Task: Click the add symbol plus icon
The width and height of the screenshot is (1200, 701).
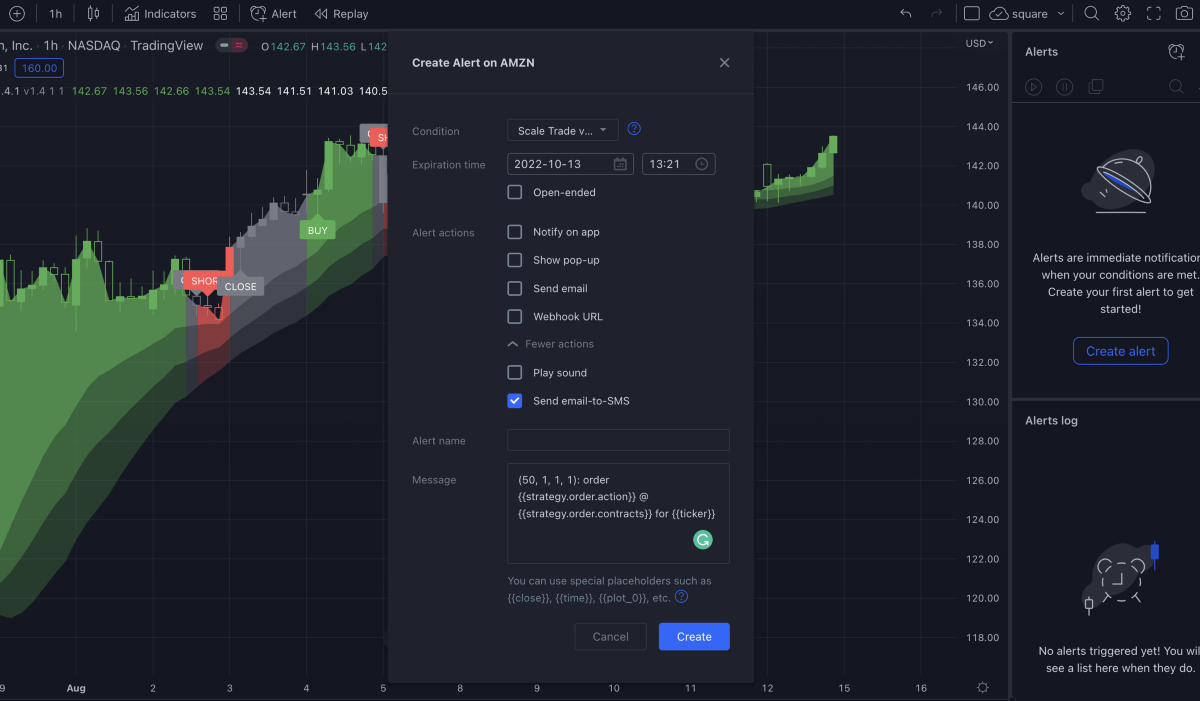Action: 16,14
